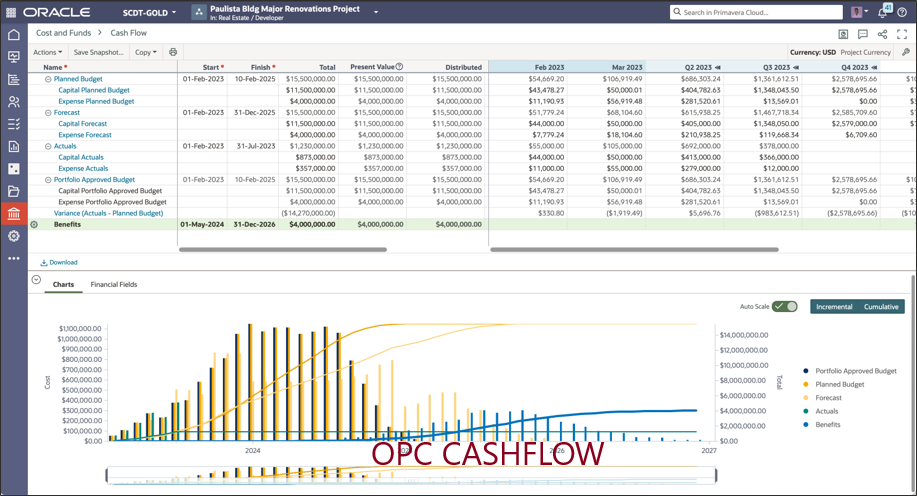This screenshot has height=496, width=917.
Task: Open the discussion comments icon
Action: coord(862,34)
